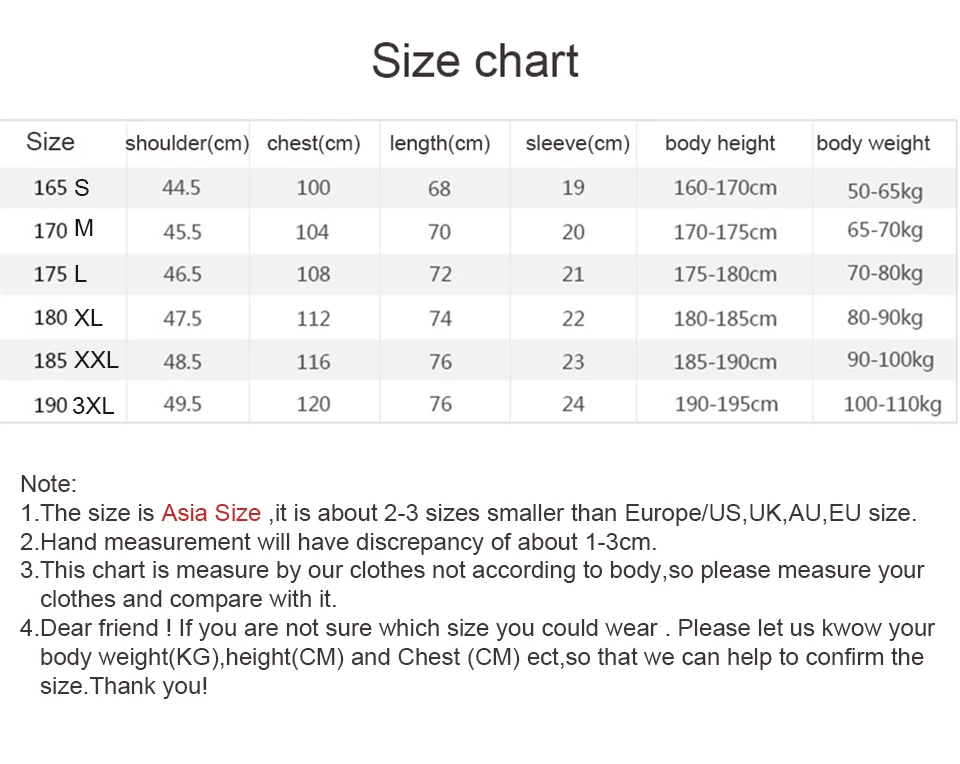Select the shoulder(cm) column header
The width and height of the screenshot is (960, 764).
click(187, 143)
